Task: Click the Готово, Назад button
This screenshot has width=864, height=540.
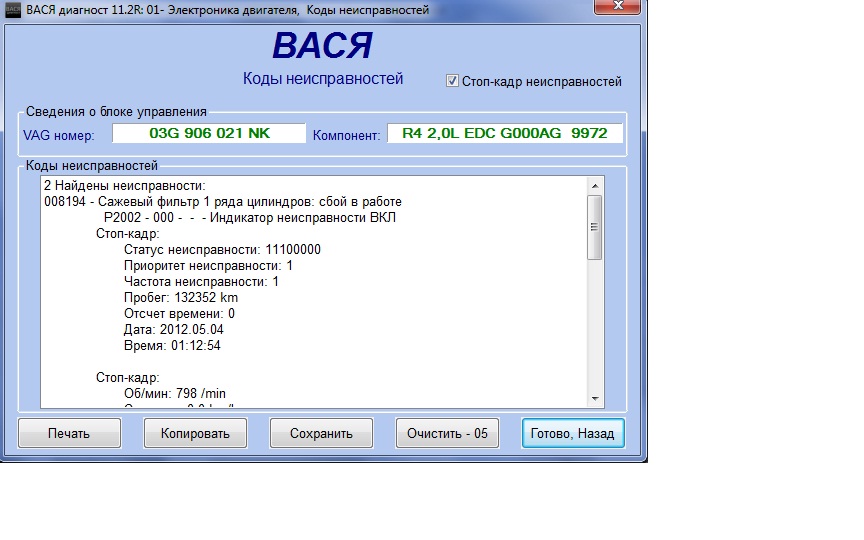Action: pos(573,433)
